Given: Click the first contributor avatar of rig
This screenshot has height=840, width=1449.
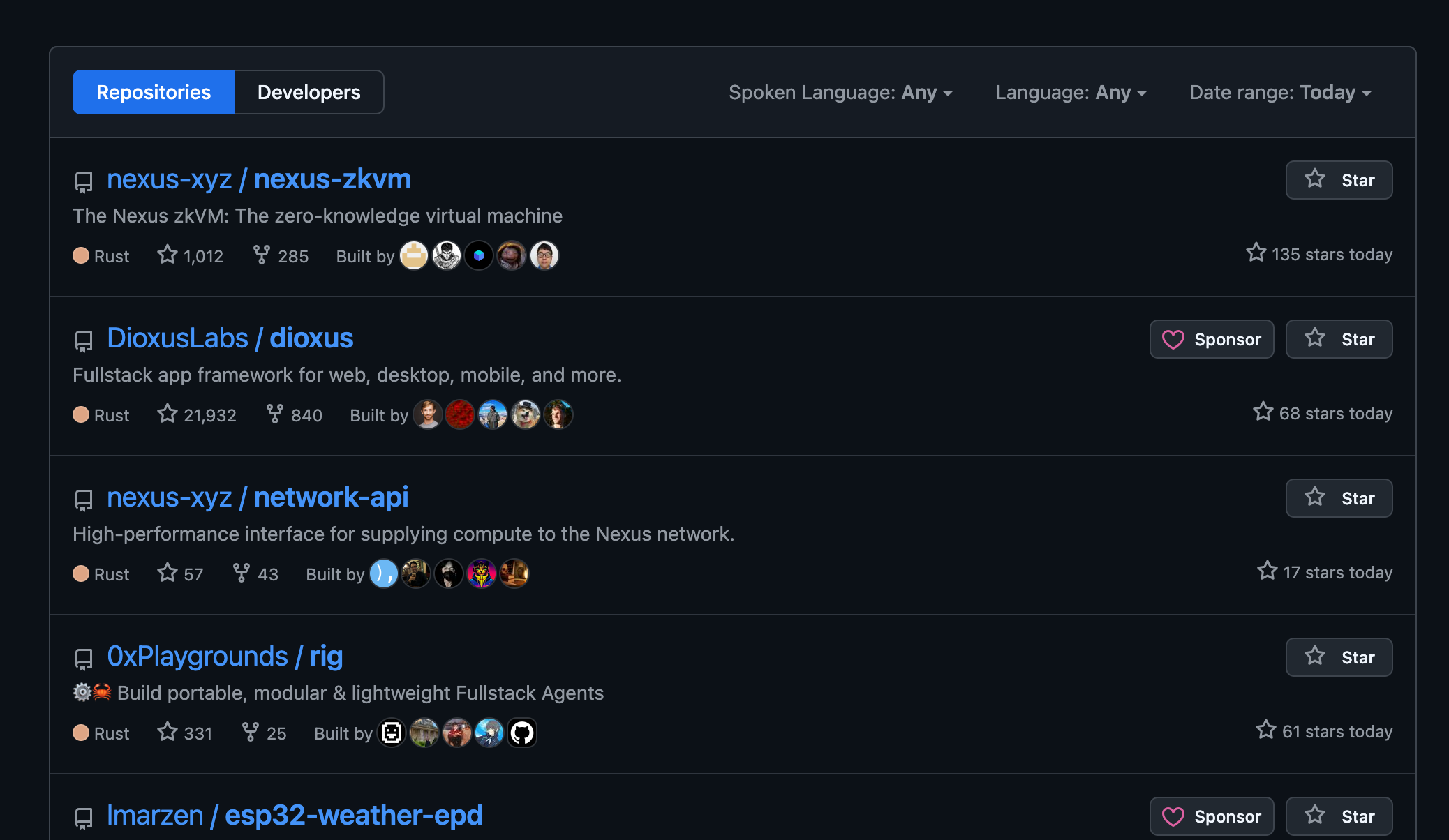Looking at the screenshot, I should pos(392,733).
